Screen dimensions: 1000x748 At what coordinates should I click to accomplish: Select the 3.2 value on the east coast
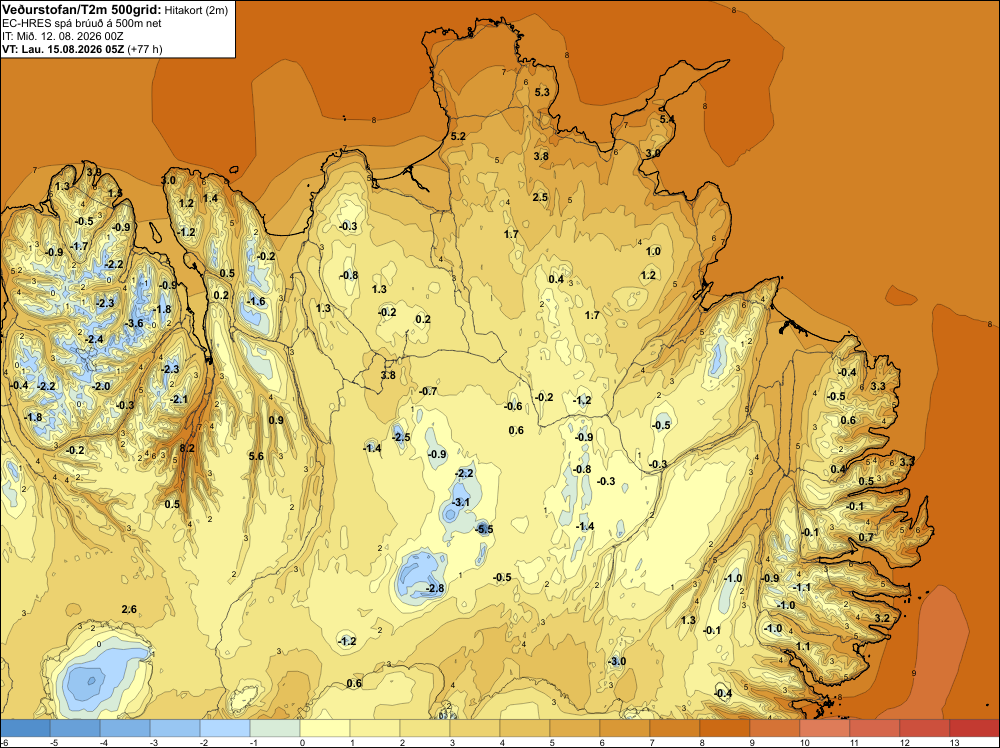[x=882, y=618]
